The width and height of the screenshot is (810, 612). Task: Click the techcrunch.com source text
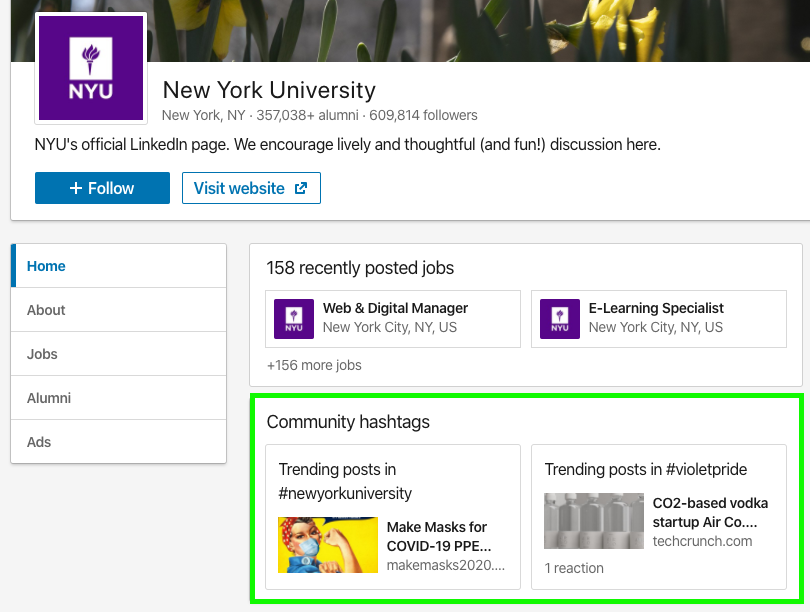[703, 541]
